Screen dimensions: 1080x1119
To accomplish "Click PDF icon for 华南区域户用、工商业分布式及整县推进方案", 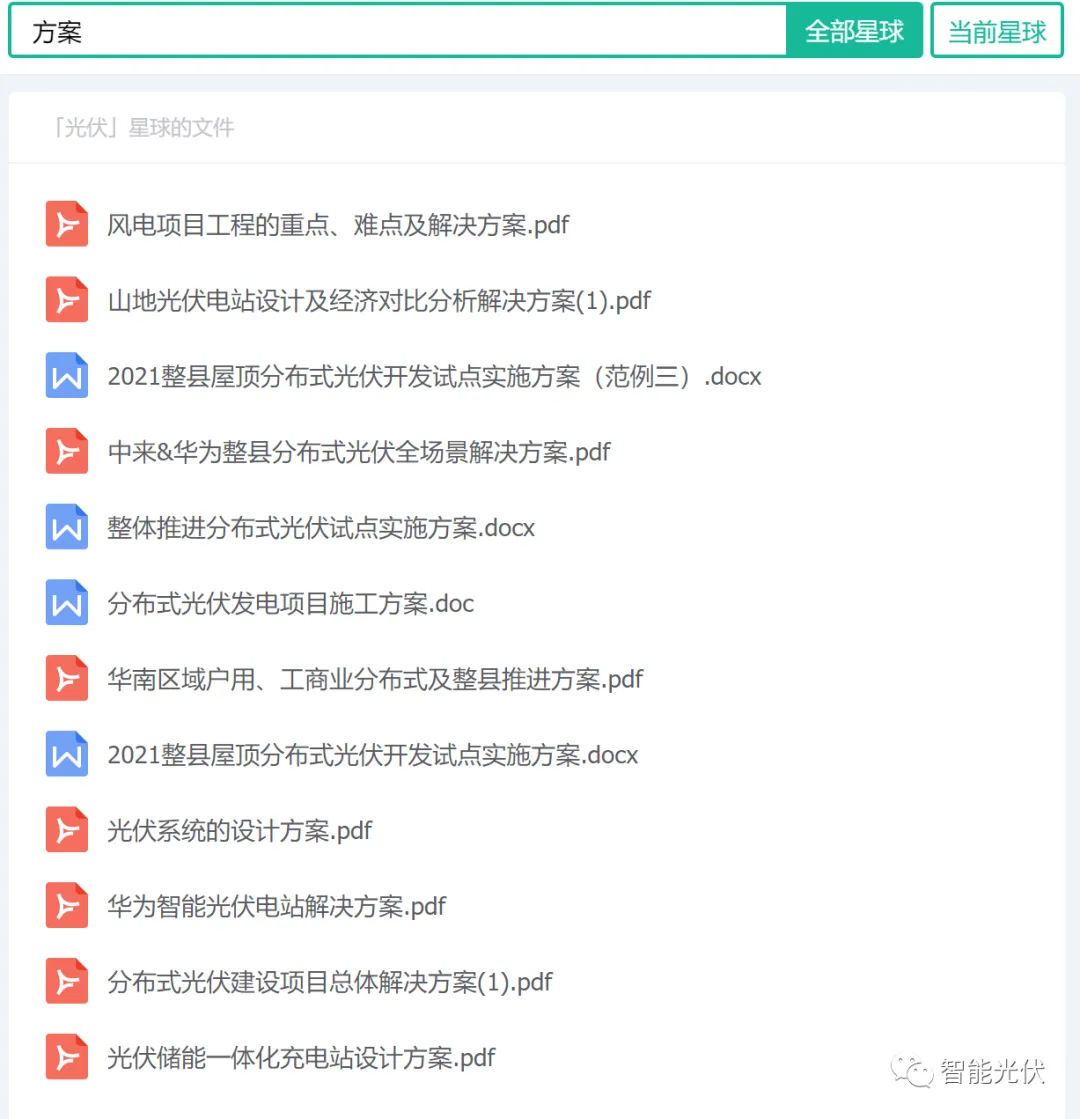I will 66,678.
